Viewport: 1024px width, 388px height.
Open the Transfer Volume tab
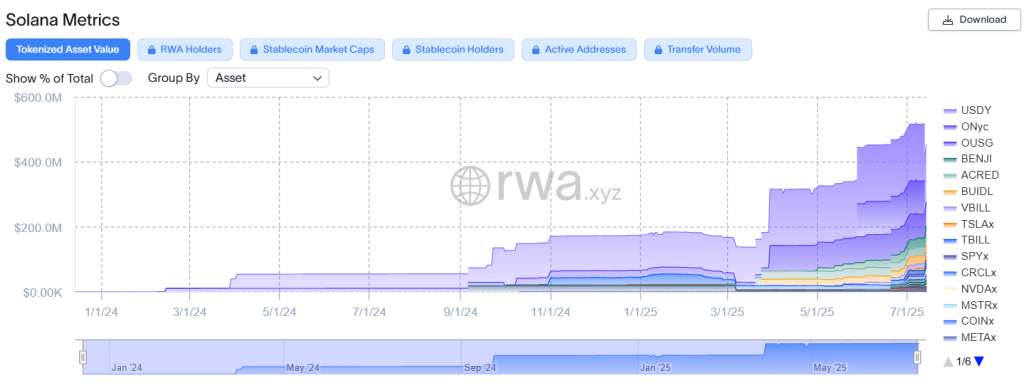[x=697, y=50]
